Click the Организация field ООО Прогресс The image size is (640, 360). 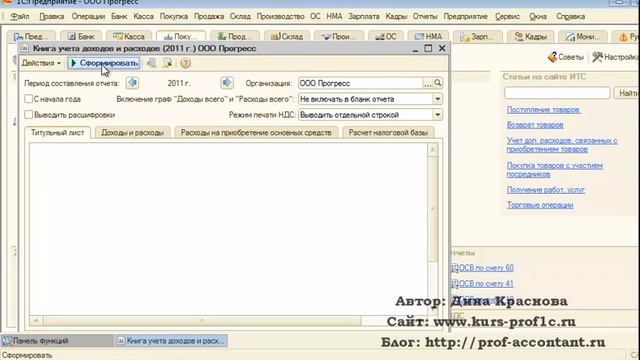360,83
